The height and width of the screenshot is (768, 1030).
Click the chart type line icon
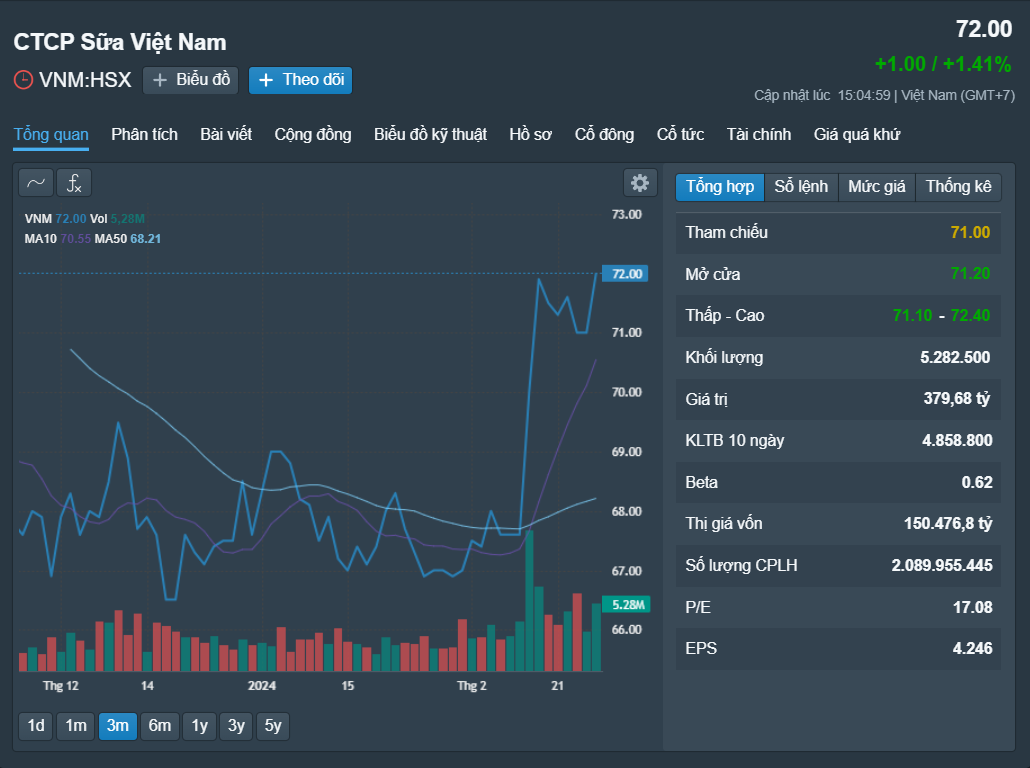36,183
